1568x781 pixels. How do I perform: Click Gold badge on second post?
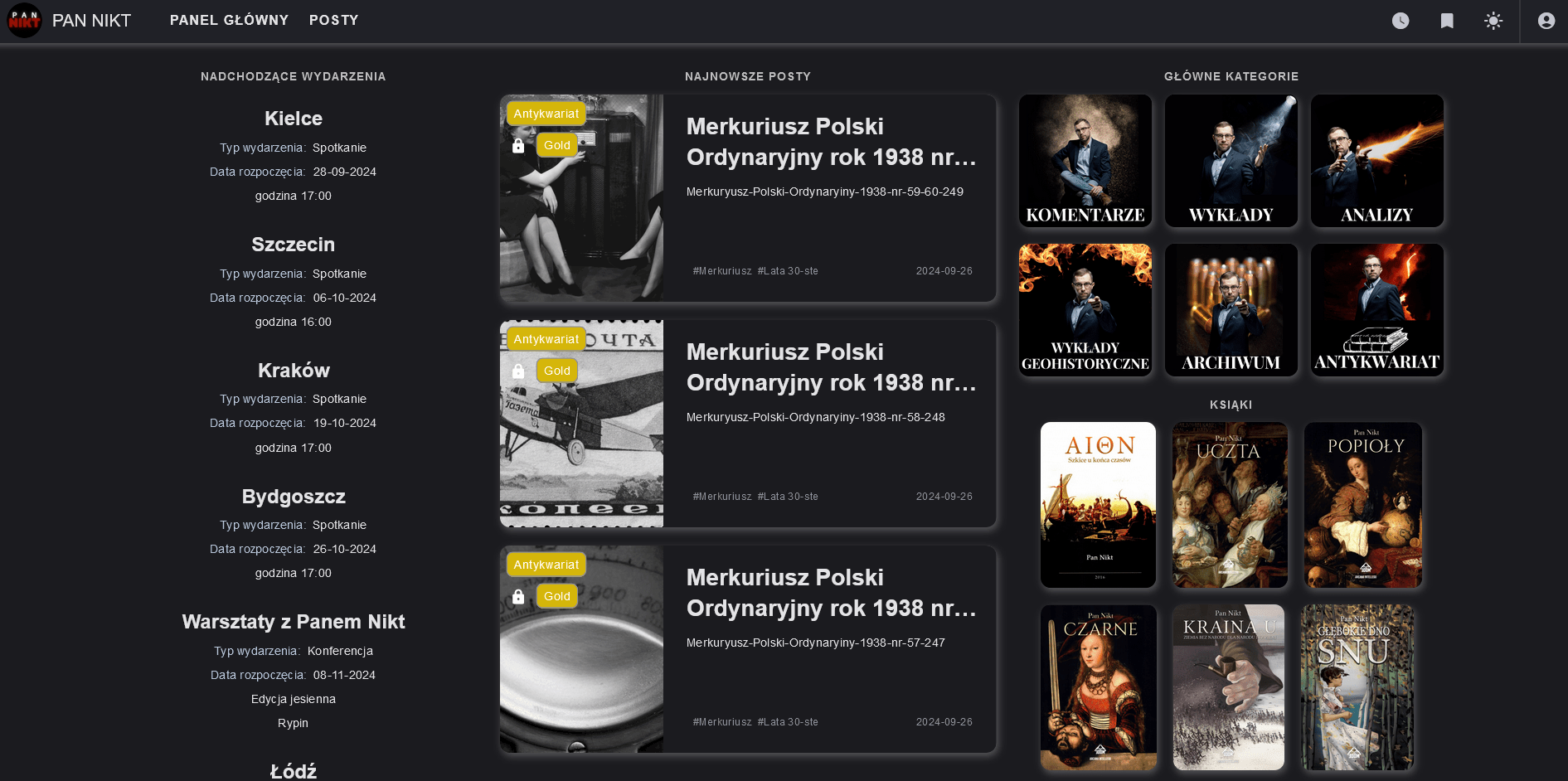[556, 371]
